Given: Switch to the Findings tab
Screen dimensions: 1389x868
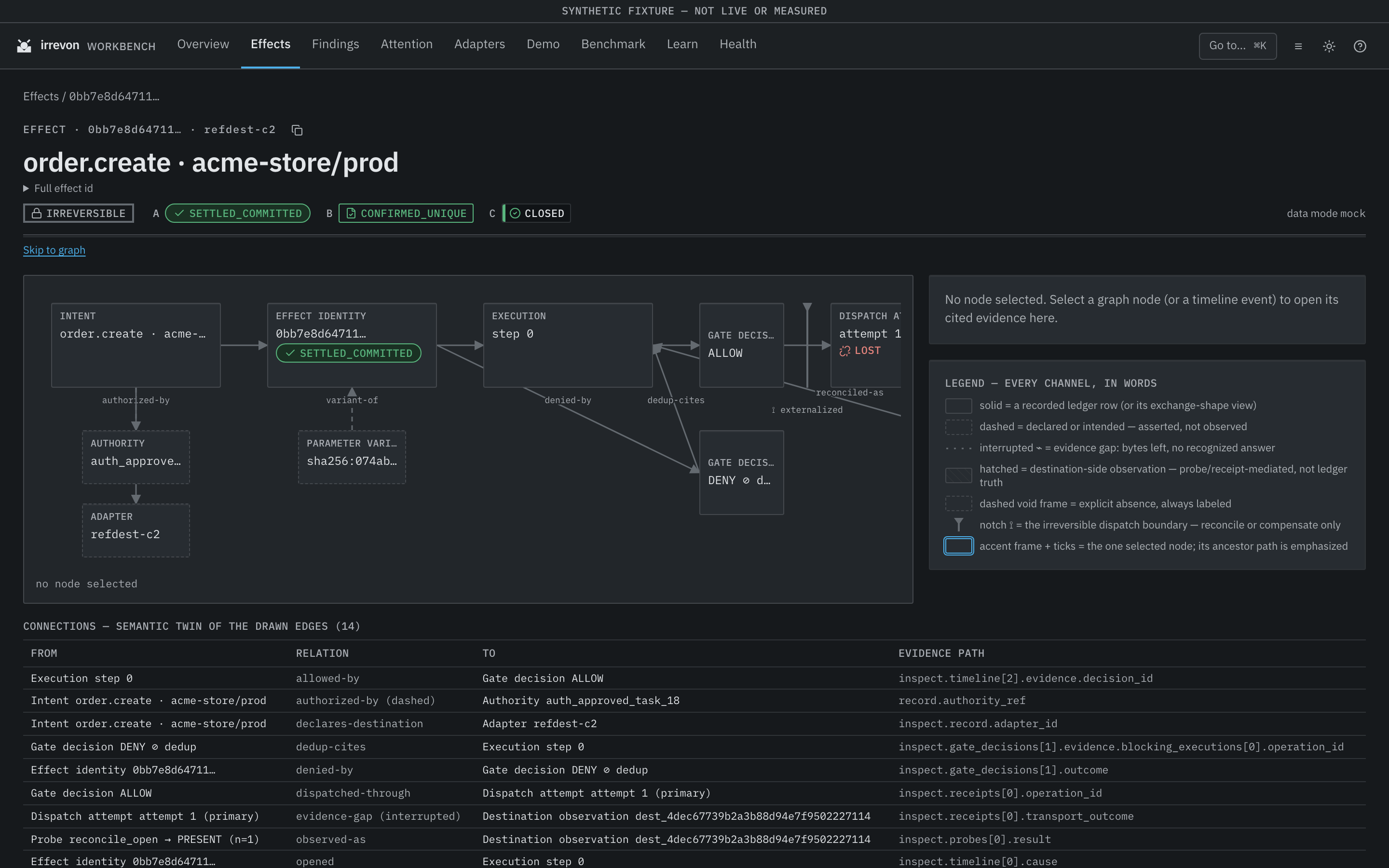Looking at the screenshot, I should 335,44.
